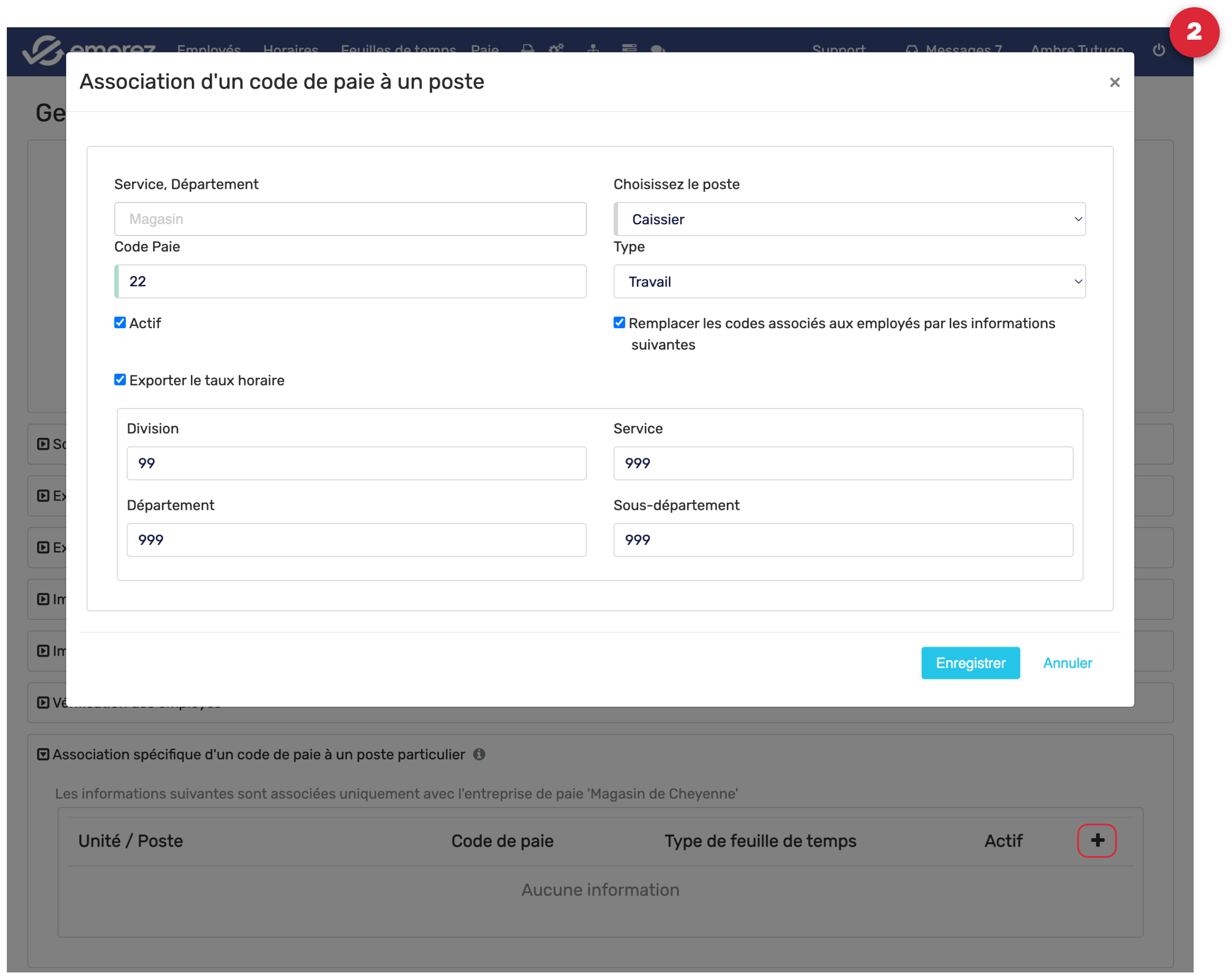Click Enregistrer to save association
This screenshot has height=978, width=1232.
click(x=970, y=663)
